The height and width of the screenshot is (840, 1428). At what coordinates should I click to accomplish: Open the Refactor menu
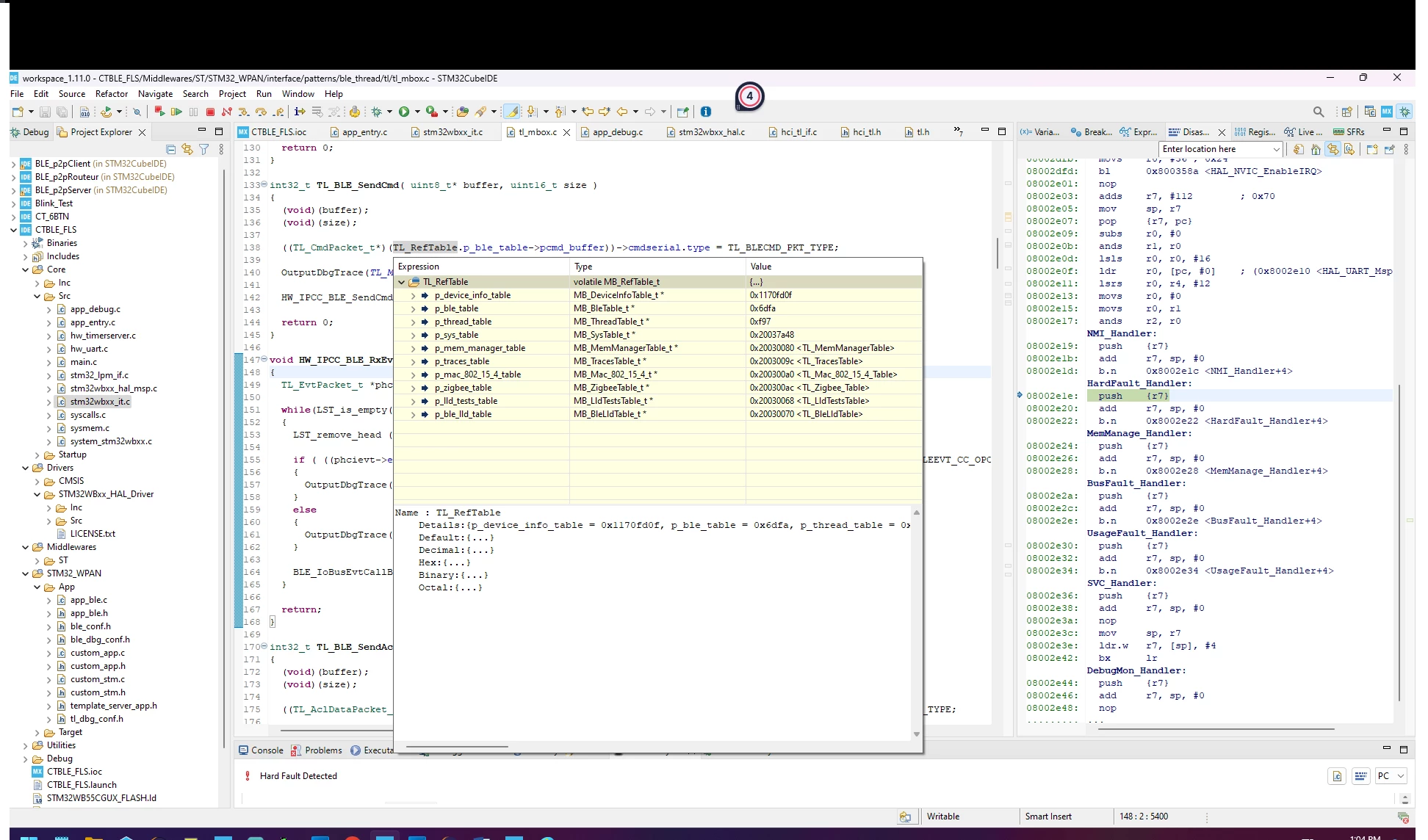pyautogui.click(x=112, y=94)
